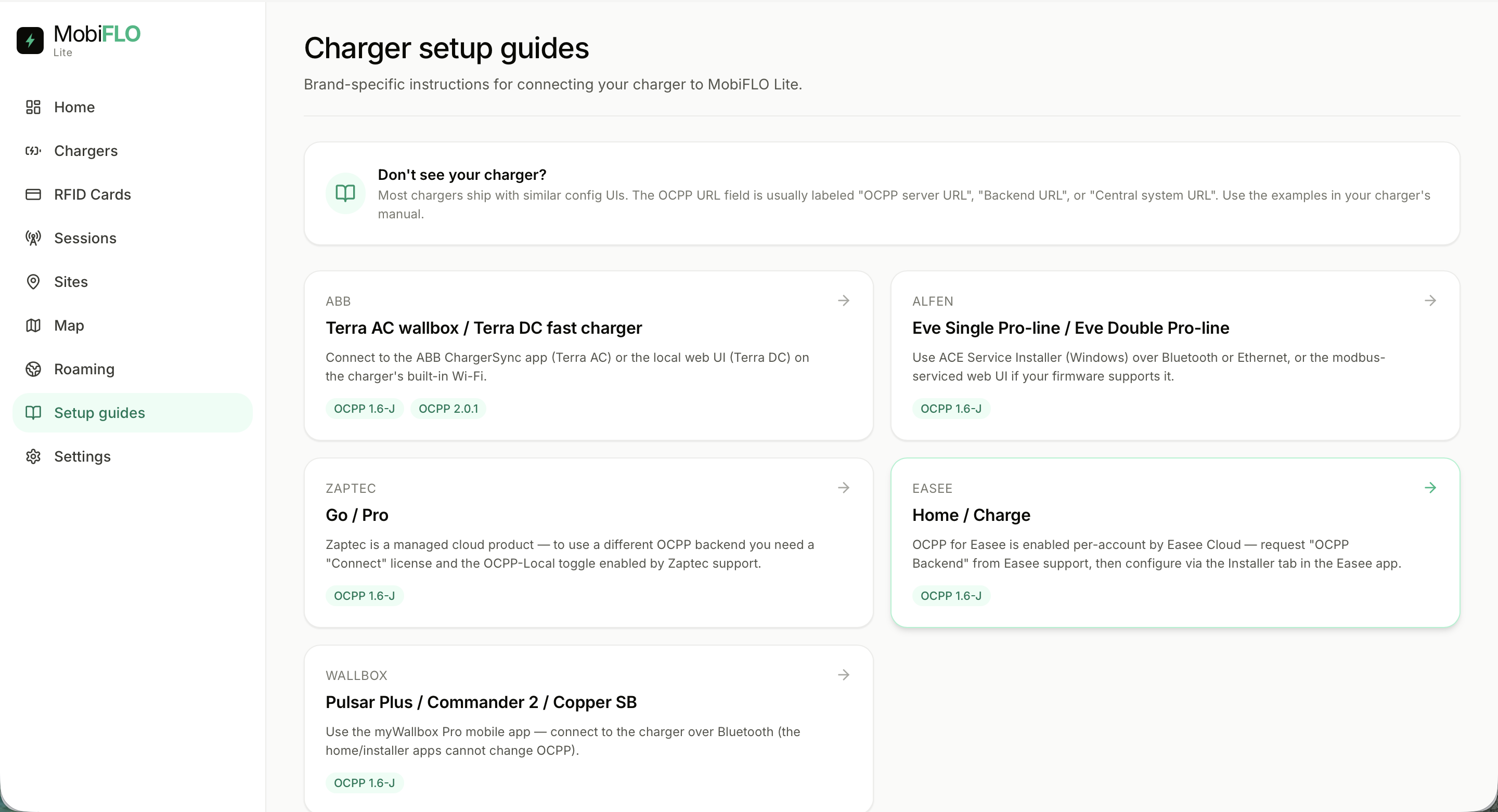
Task: Click the green arrow on the Easee card
Action: (1430, 488)
